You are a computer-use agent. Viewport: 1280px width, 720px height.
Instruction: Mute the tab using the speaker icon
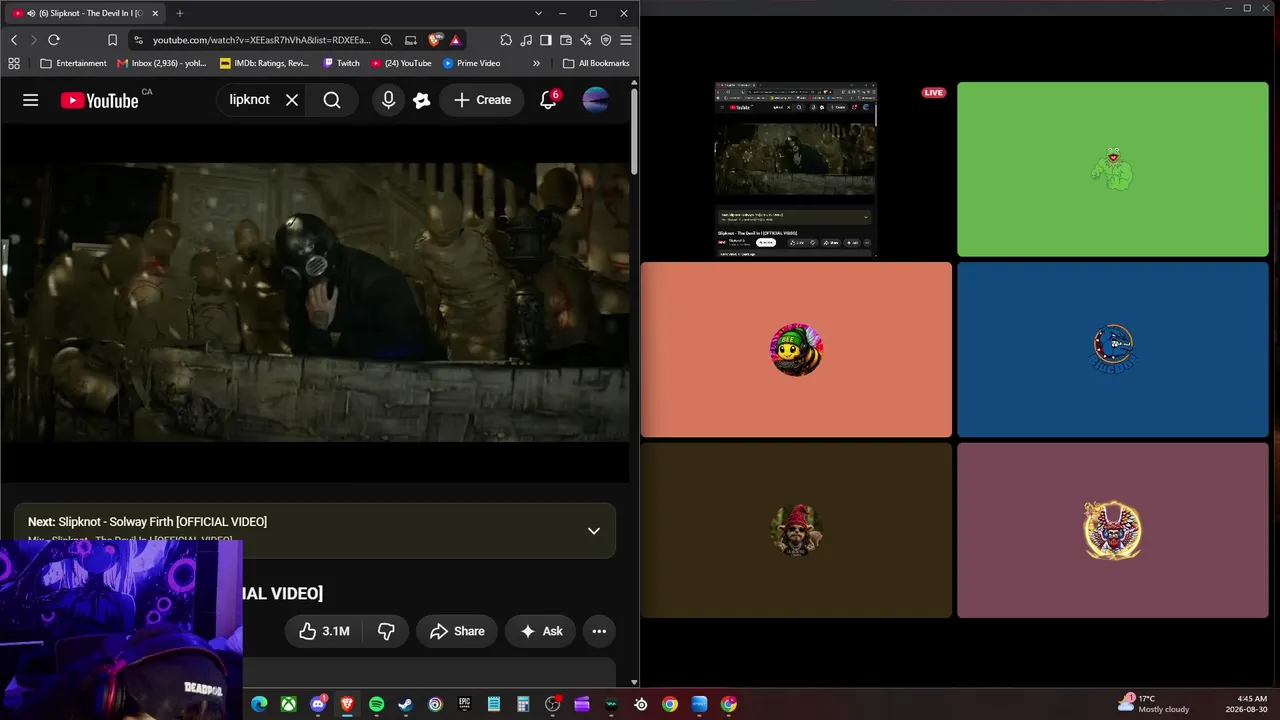tap(31, 13)
